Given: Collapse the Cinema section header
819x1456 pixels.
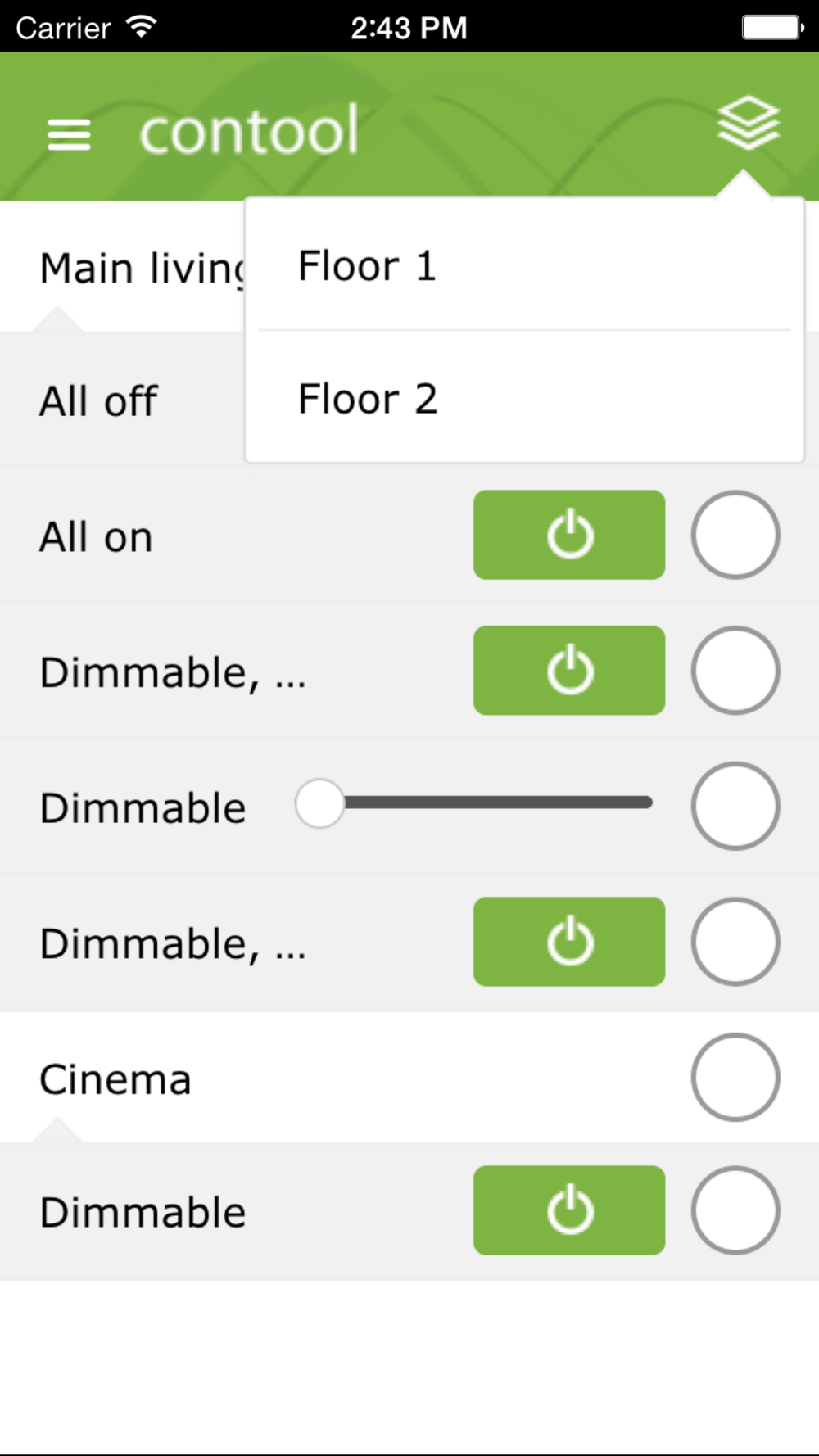Looking at the screenshot, I should [x=115, y=1079].
